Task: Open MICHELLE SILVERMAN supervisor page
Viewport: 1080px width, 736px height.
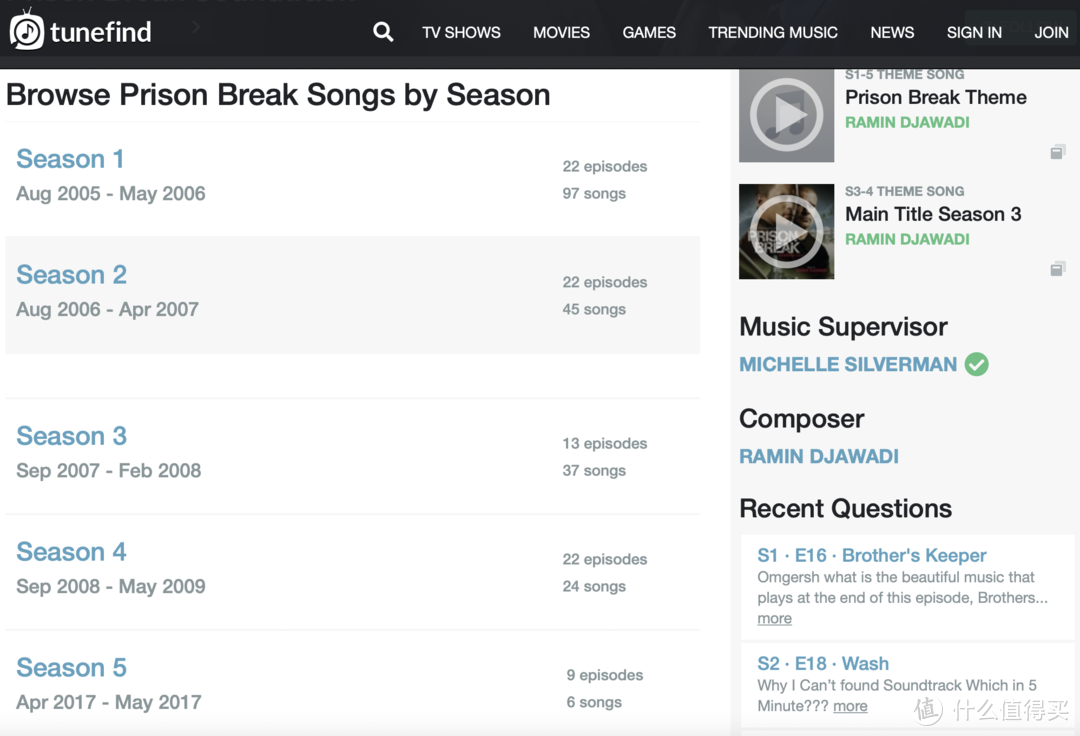Action: (848, 364)
